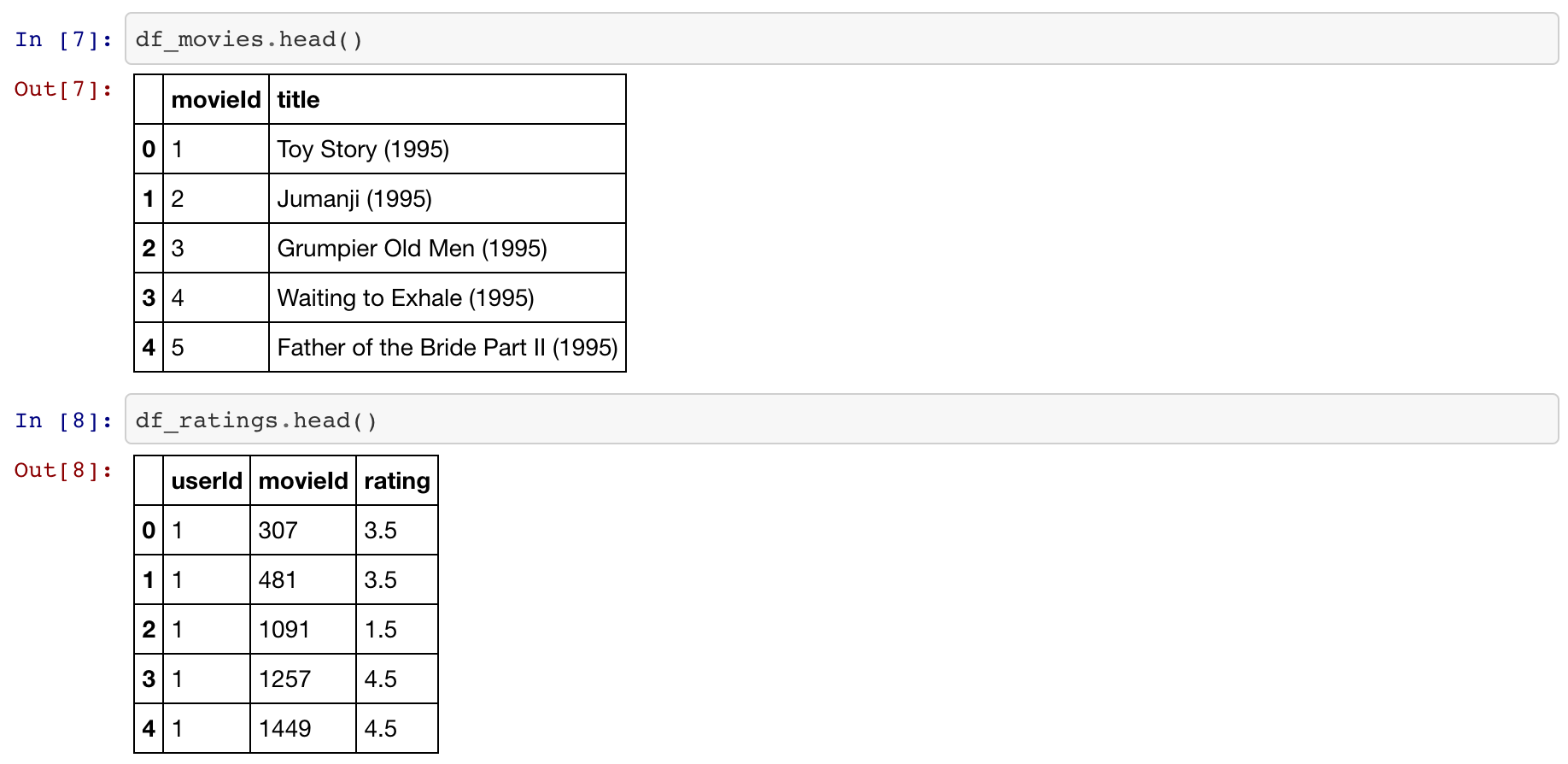
Task: Select the Waiting to Exhale (1995) cell
Action: click(x=448, y=298)
